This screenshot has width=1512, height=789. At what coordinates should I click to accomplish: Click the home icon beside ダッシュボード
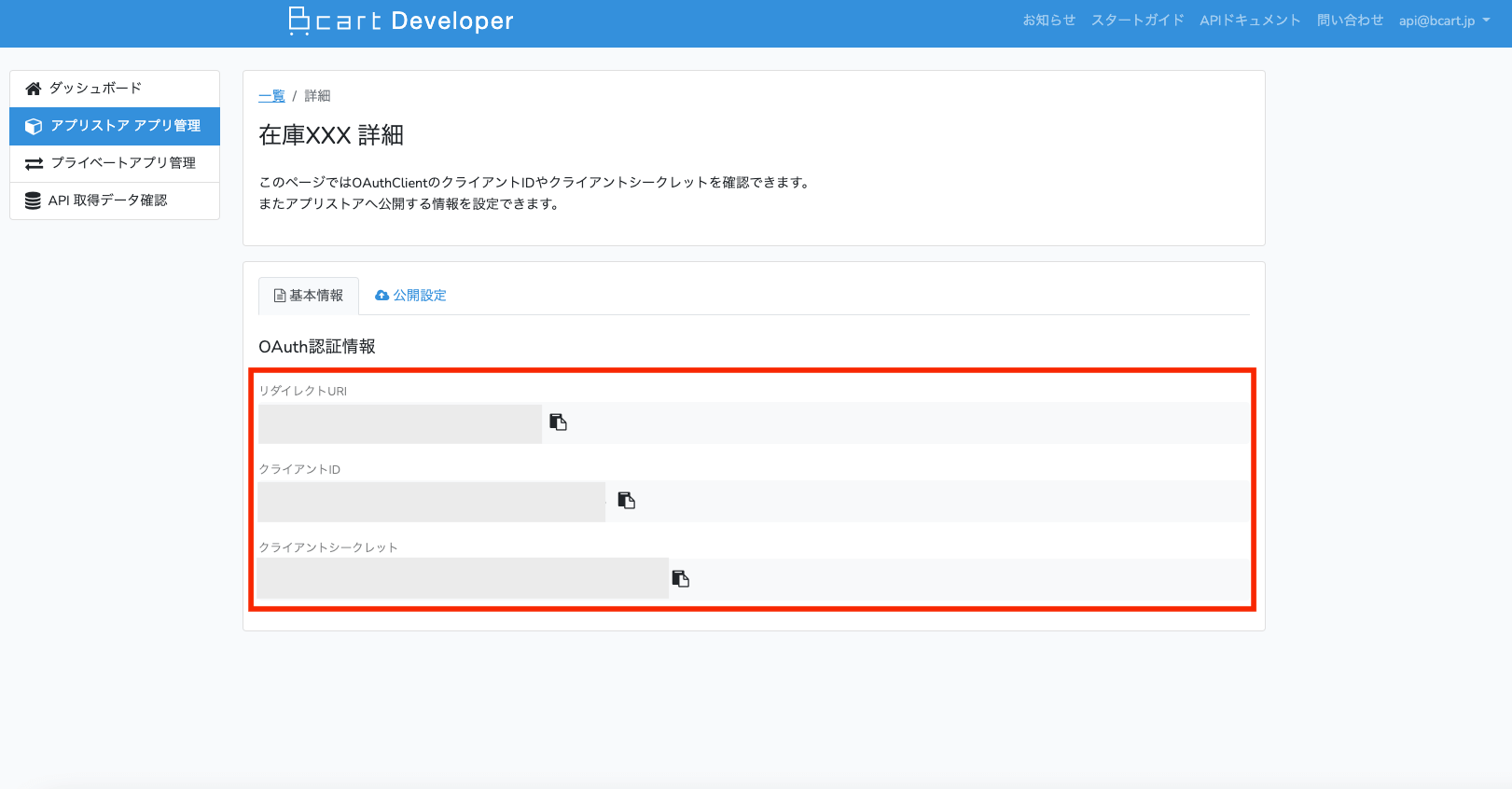[x=34, y=89]
